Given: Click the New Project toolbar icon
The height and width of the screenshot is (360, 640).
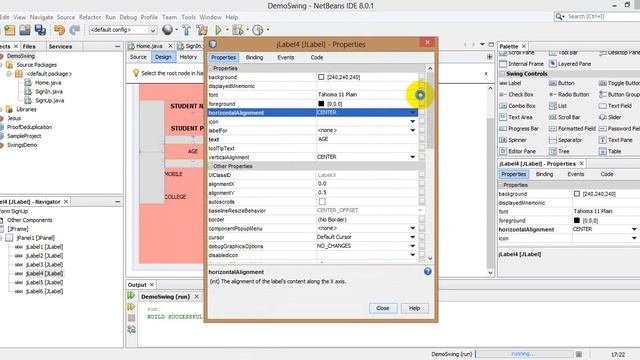Looking at the screenshot, I should [x=9, y=30].
